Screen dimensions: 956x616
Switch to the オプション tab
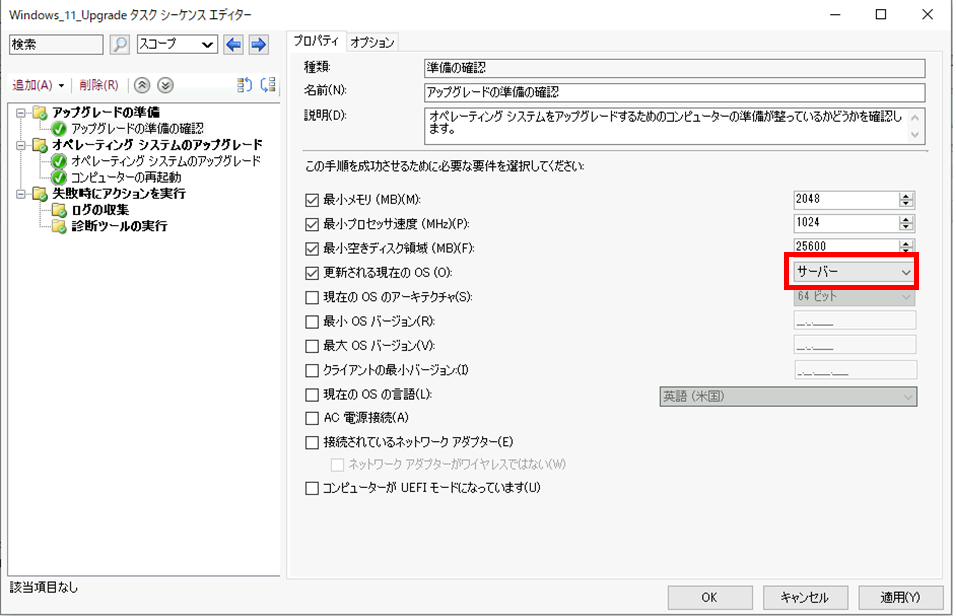(x=372, y=42)
